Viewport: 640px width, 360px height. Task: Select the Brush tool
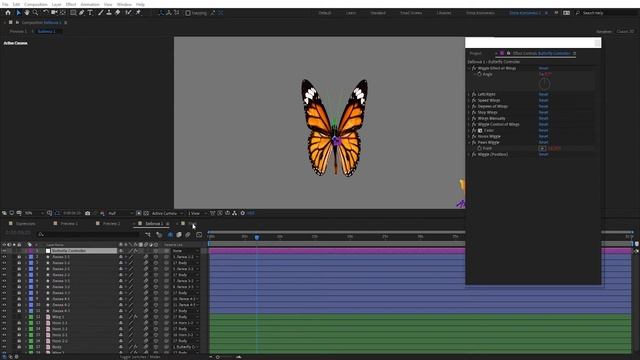point(100,13)
